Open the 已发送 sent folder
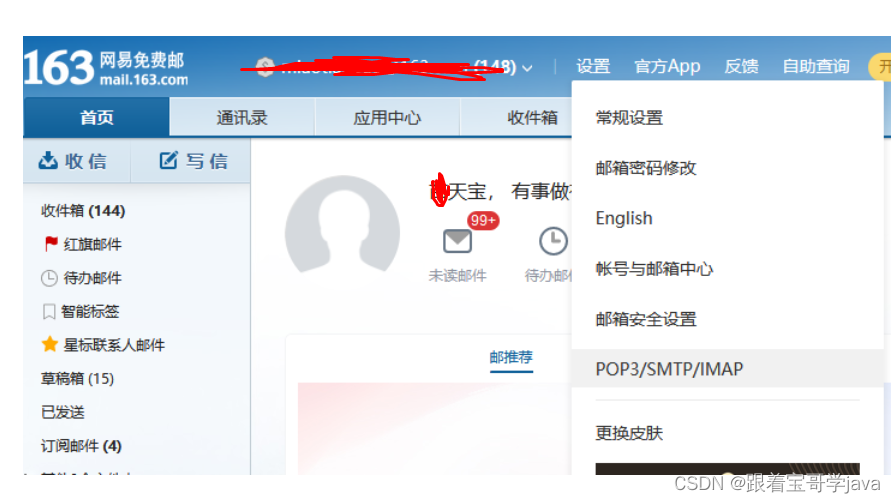This screenshot has width=895, height=503. click(x=63, y=412)
